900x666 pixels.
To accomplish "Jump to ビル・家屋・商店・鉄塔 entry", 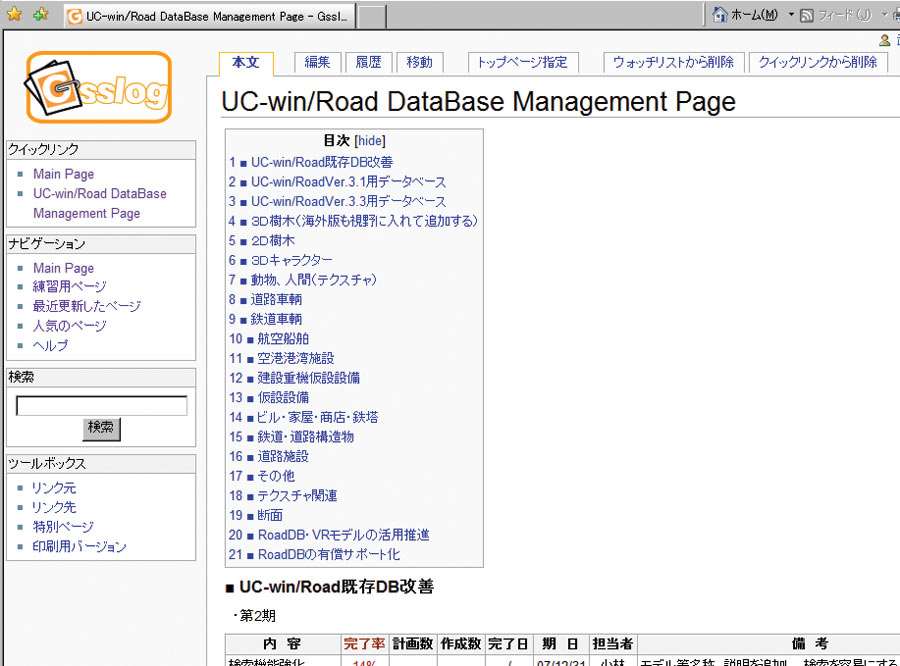I will pos(318,417).
